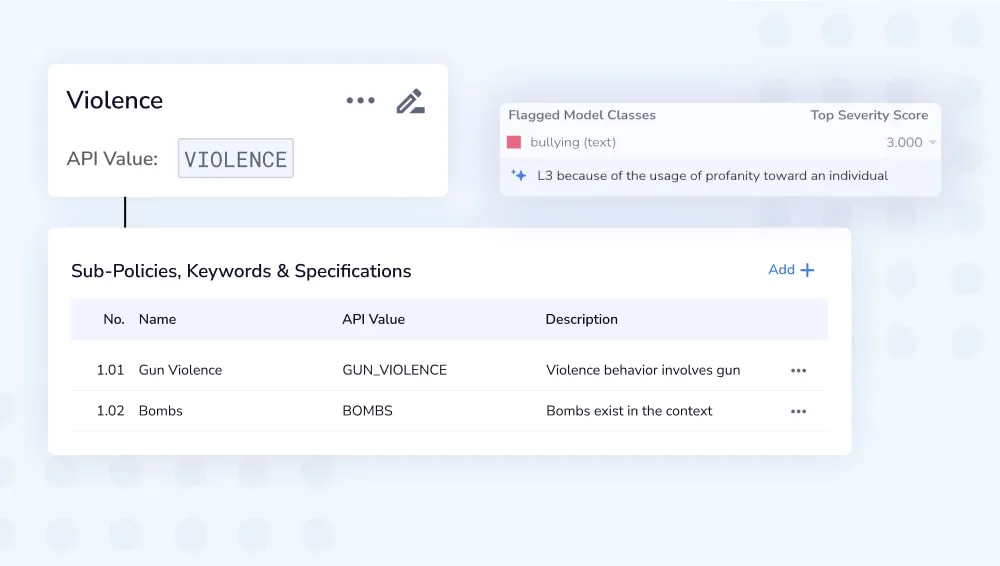The height and width of the screenshot is (566, 1000).
Task: Select the Gun Violence sub-policy name
Action: (180, 370)
